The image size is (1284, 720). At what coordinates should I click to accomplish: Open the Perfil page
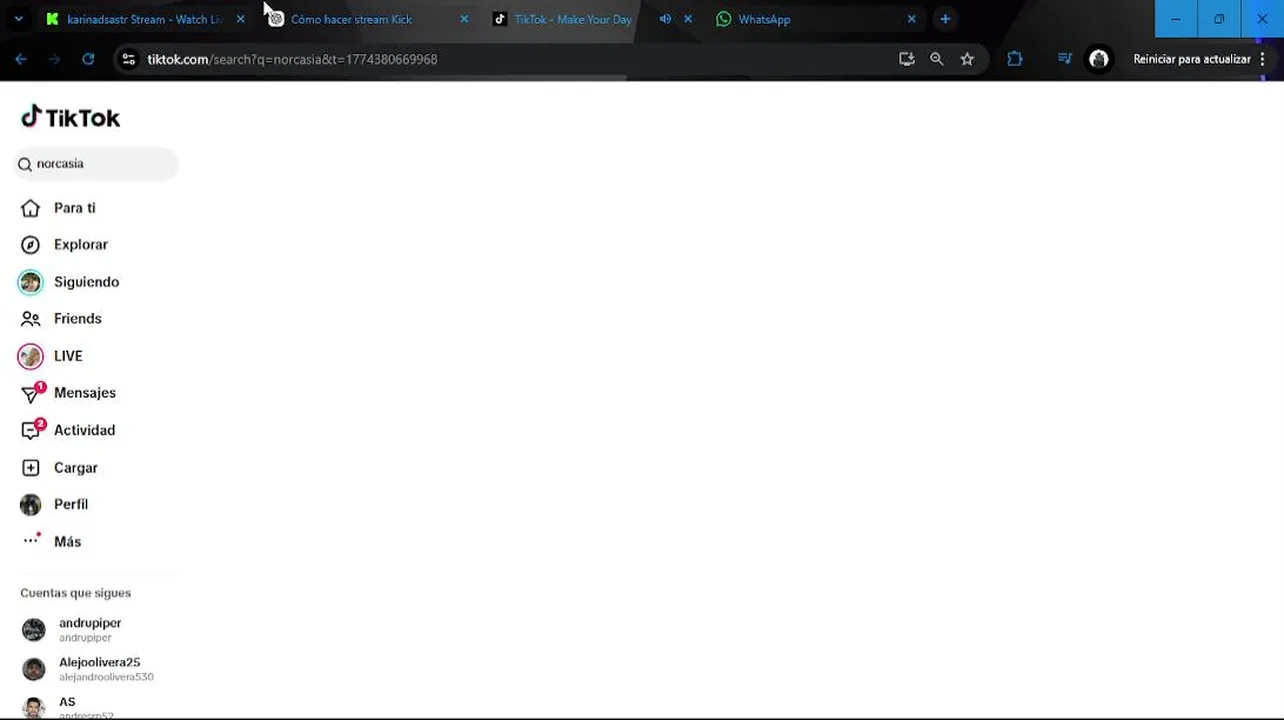71,504
